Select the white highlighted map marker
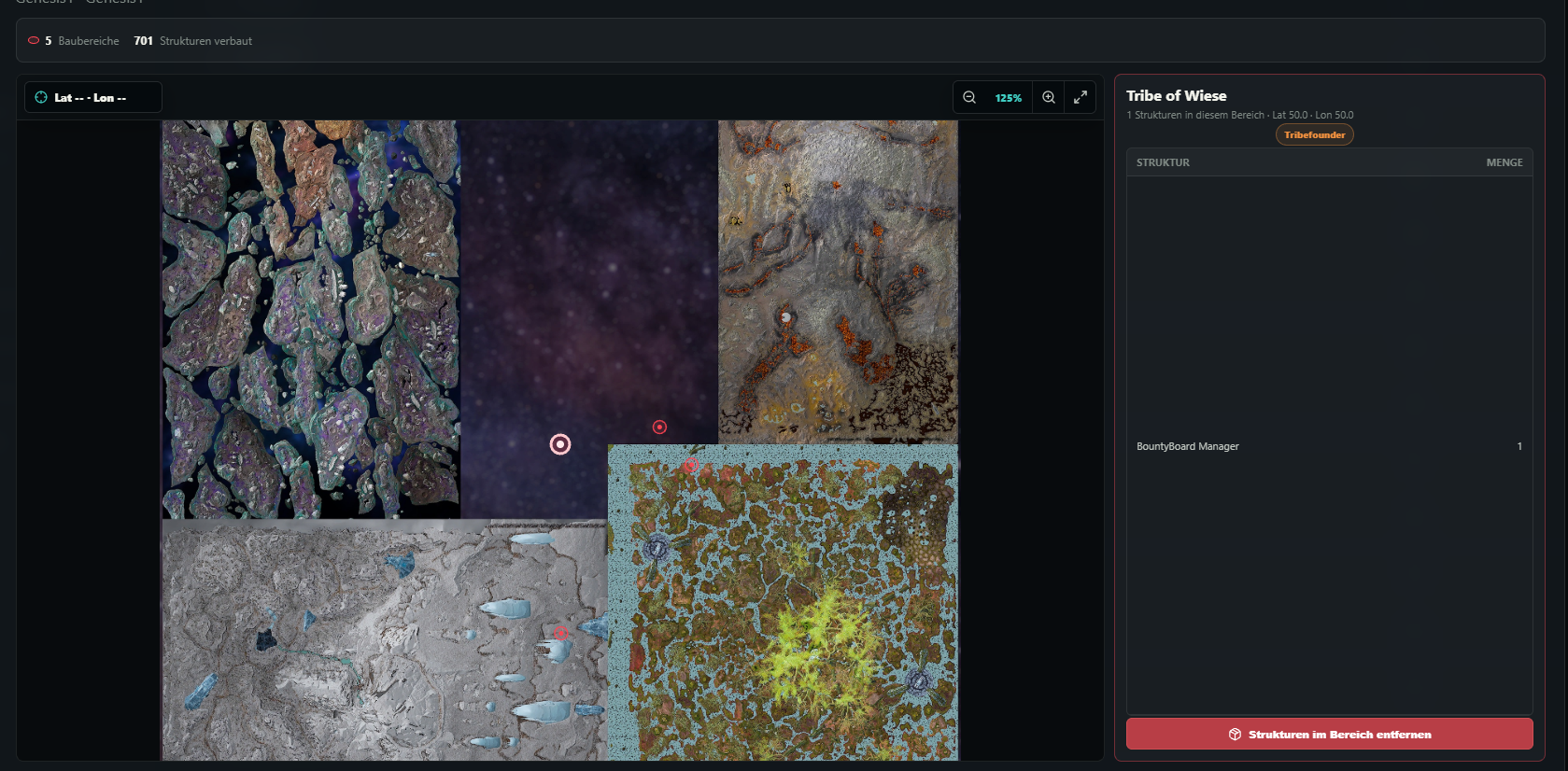This screenshot has height=771, width=1568. click(560, 444)
